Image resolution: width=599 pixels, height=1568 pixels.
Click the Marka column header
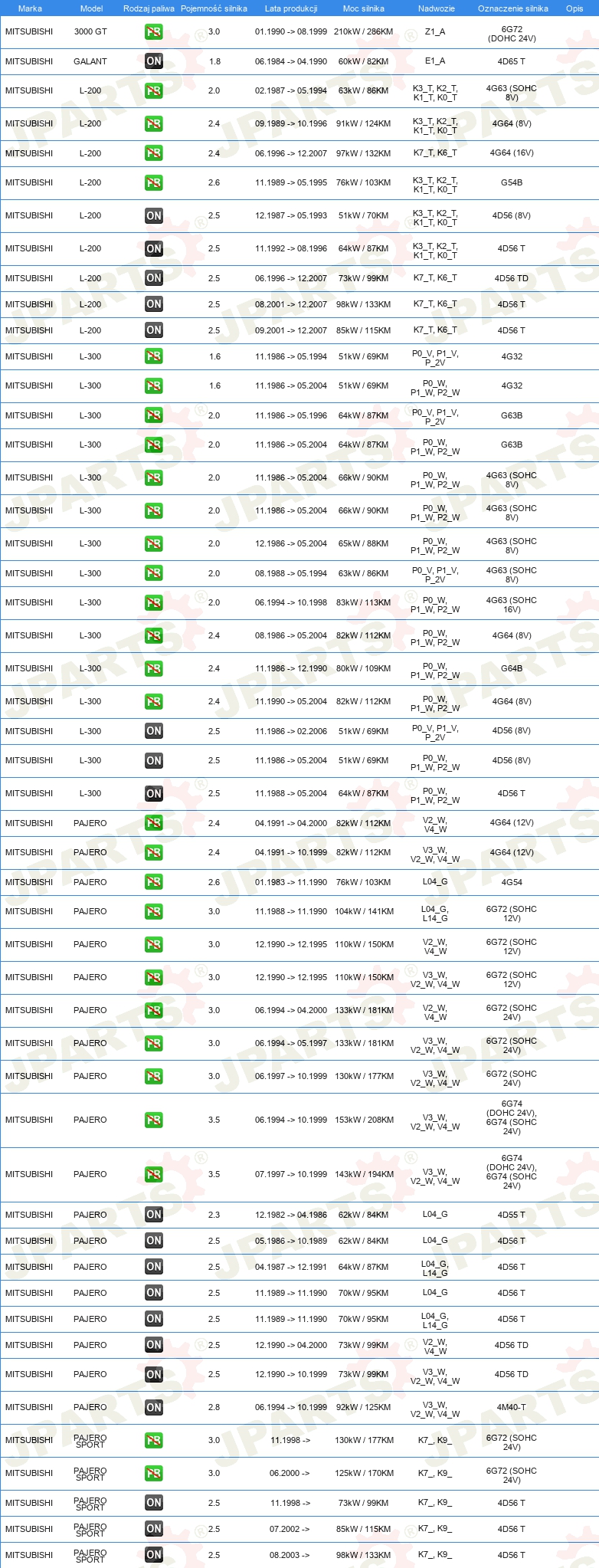pyautogui.click(x=30, y=8)
